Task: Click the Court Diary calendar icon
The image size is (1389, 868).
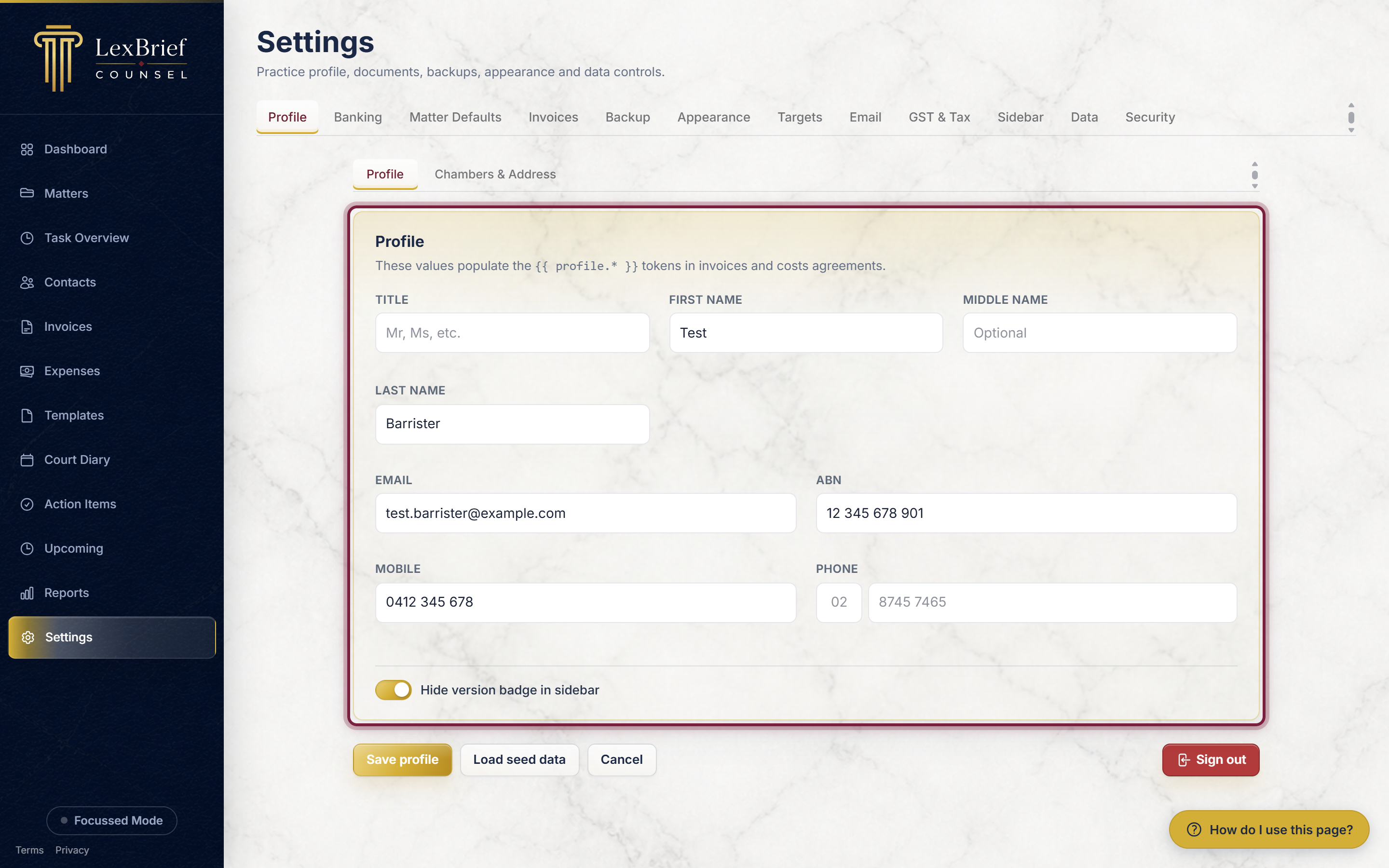Action: [x=27, y=460]
